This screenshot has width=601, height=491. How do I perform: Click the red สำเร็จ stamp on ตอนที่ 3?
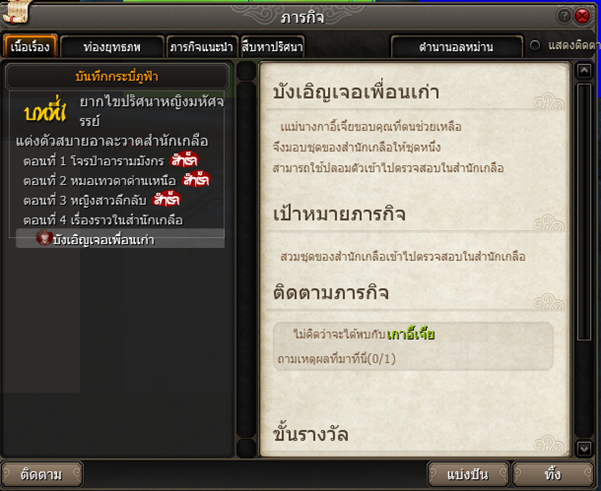166,199
